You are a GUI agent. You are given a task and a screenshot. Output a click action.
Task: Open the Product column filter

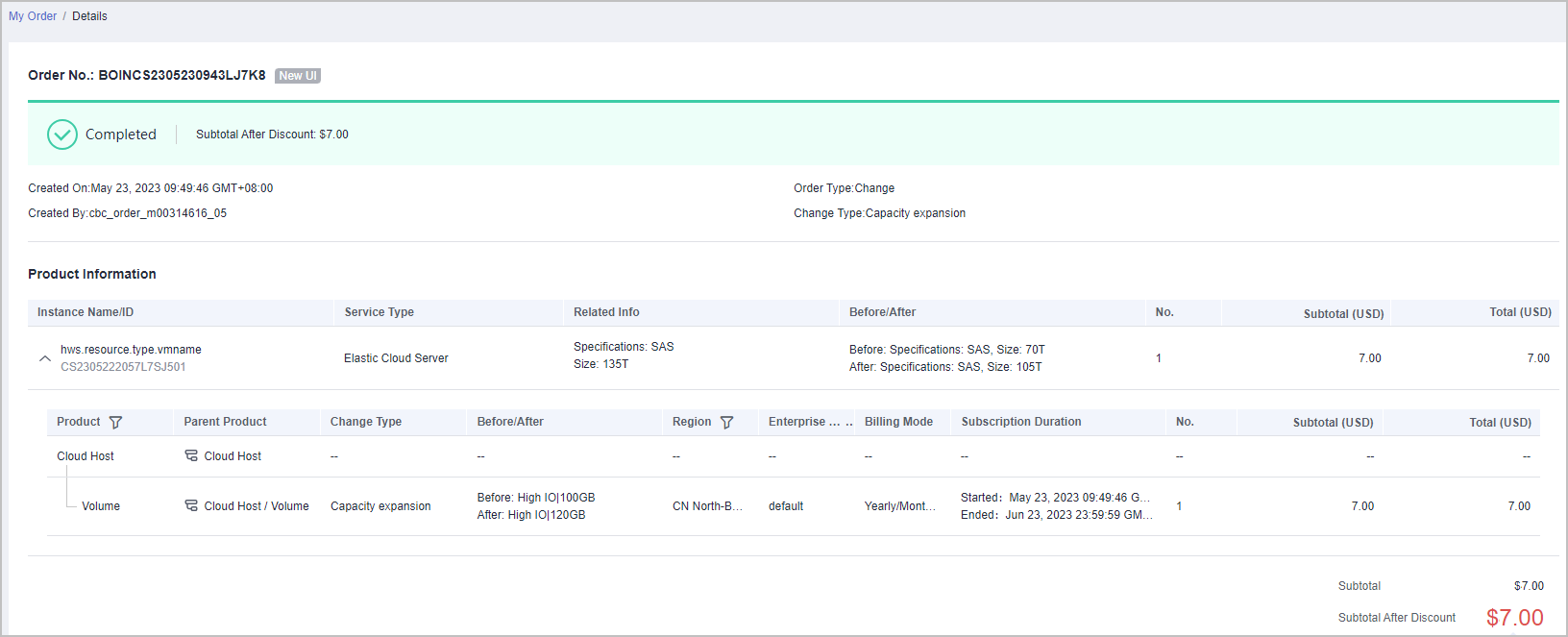coord(116,423)
